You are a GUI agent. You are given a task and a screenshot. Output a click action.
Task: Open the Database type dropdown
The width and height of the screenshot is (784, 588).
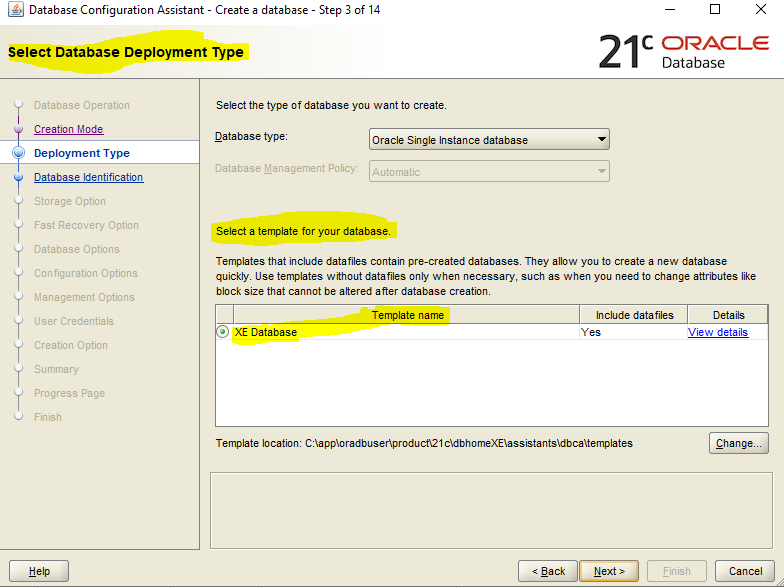point(489,140)
